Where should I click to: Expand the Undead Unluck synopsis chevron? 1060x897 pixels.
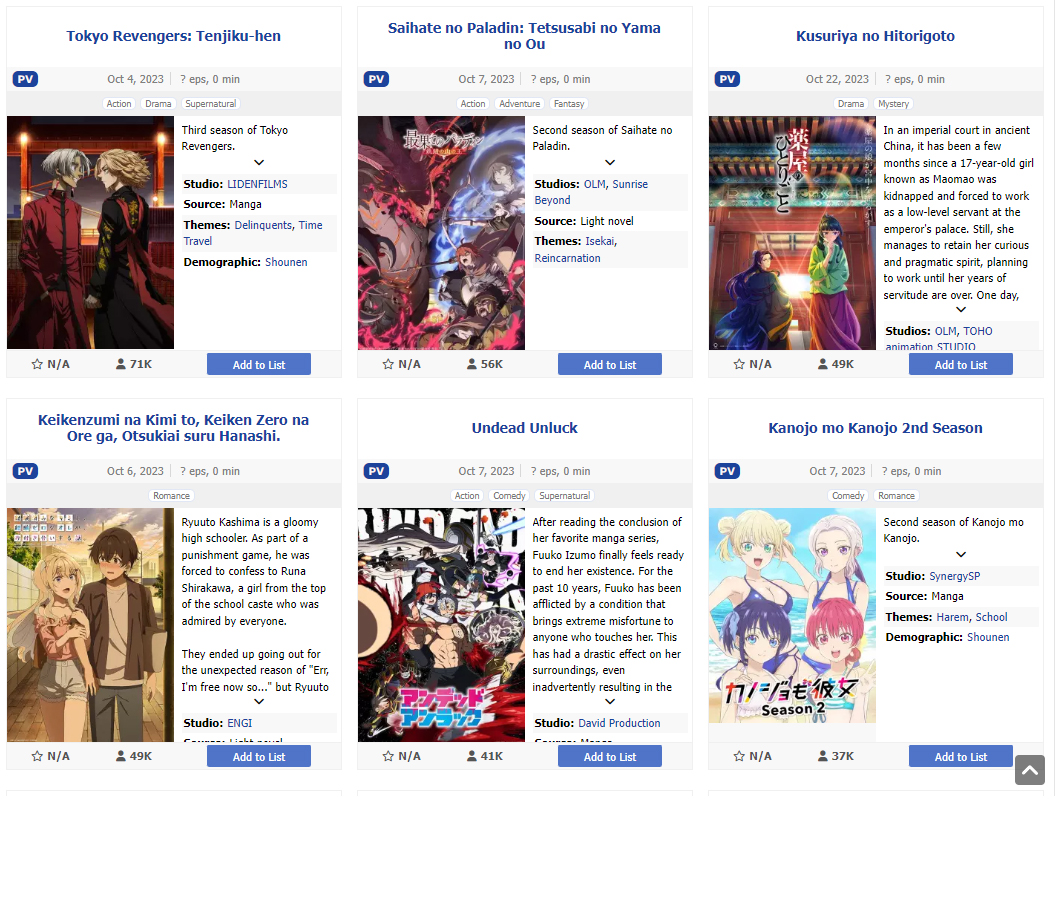pyautogui.click(x=610, y=702)
